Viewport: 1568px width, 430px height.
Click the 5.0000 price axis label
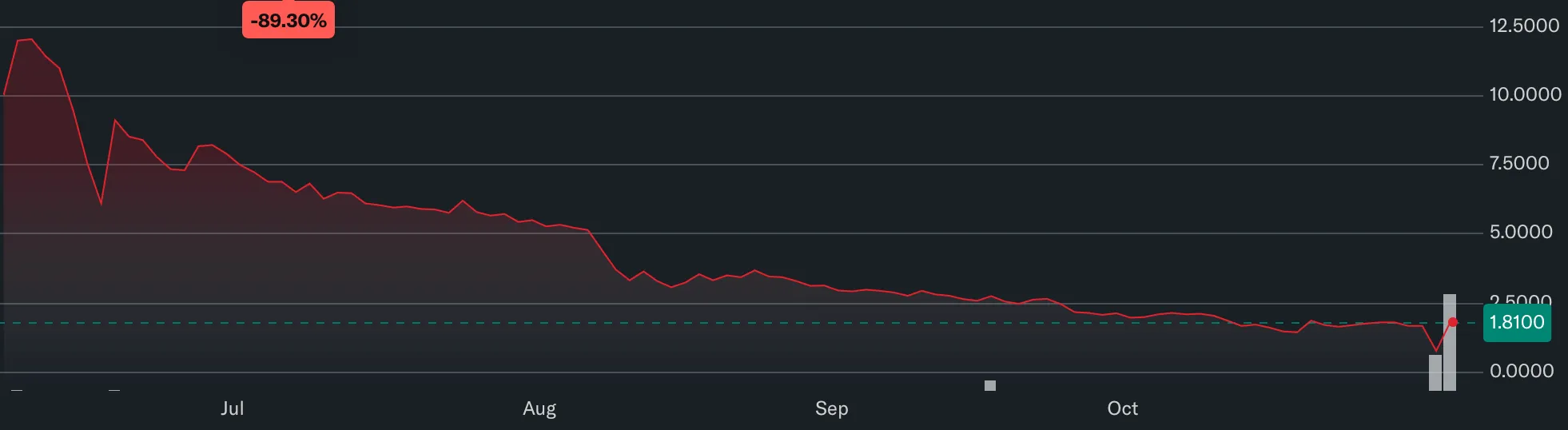[1521, 232]
